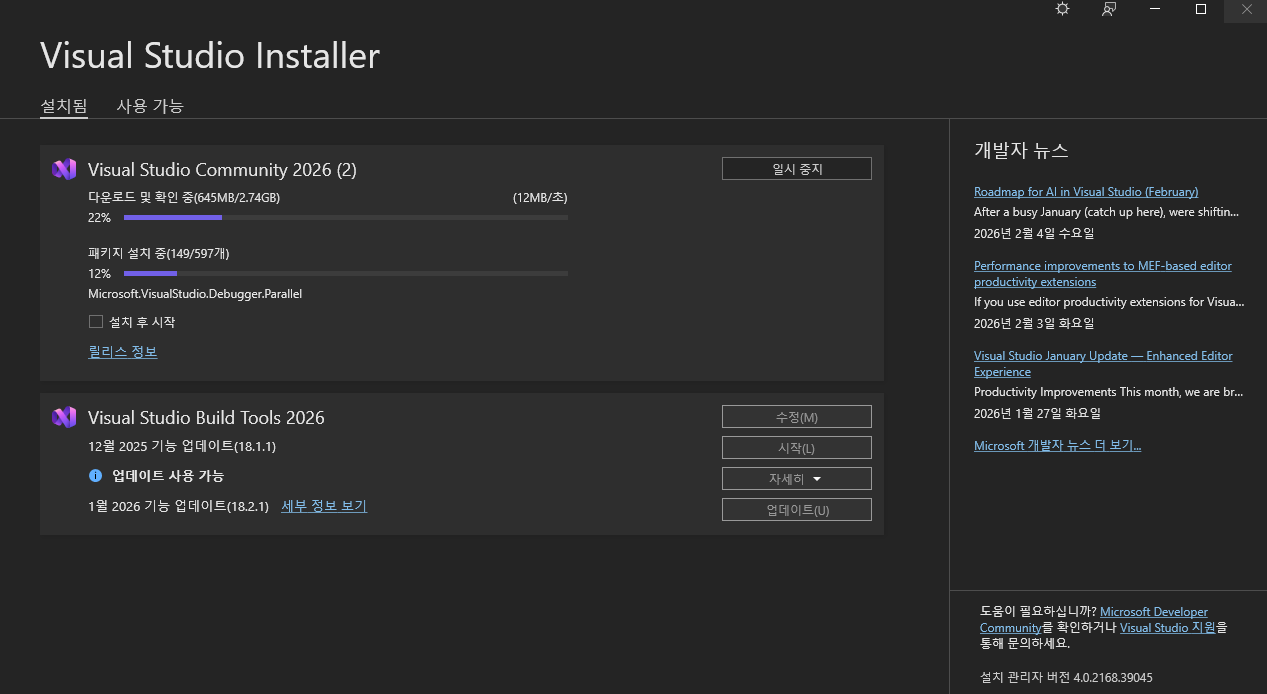1267x694 pixels.
Task: Close the Visual Studio Installer window
Action: 1246,9
